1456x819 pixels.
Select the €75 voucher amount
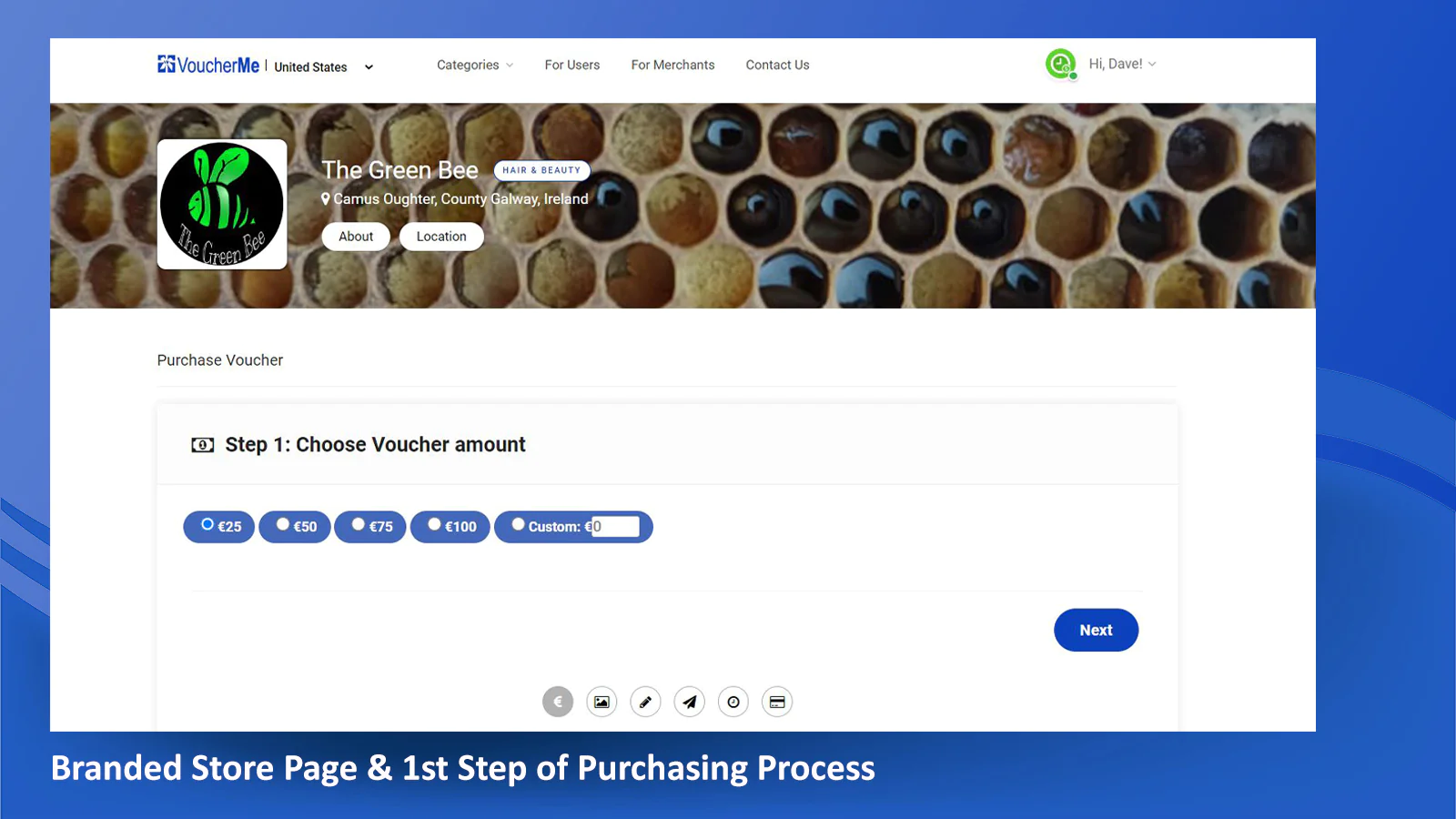tap(370, 527)
